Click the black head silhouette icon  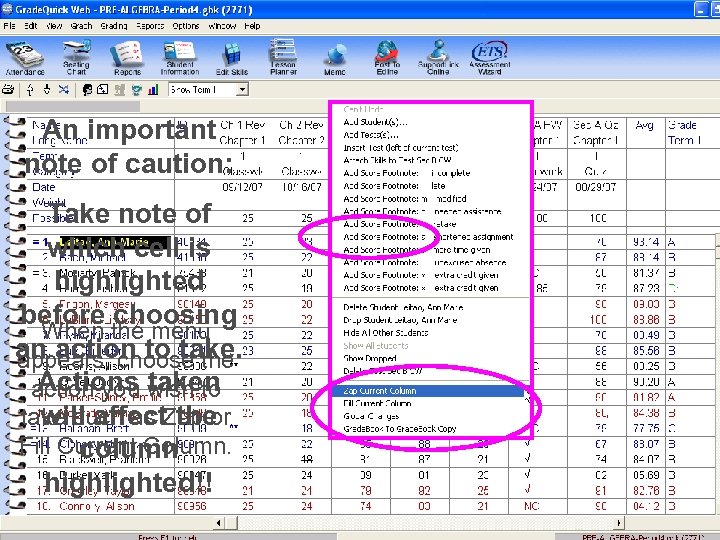(x=87, y=89)
